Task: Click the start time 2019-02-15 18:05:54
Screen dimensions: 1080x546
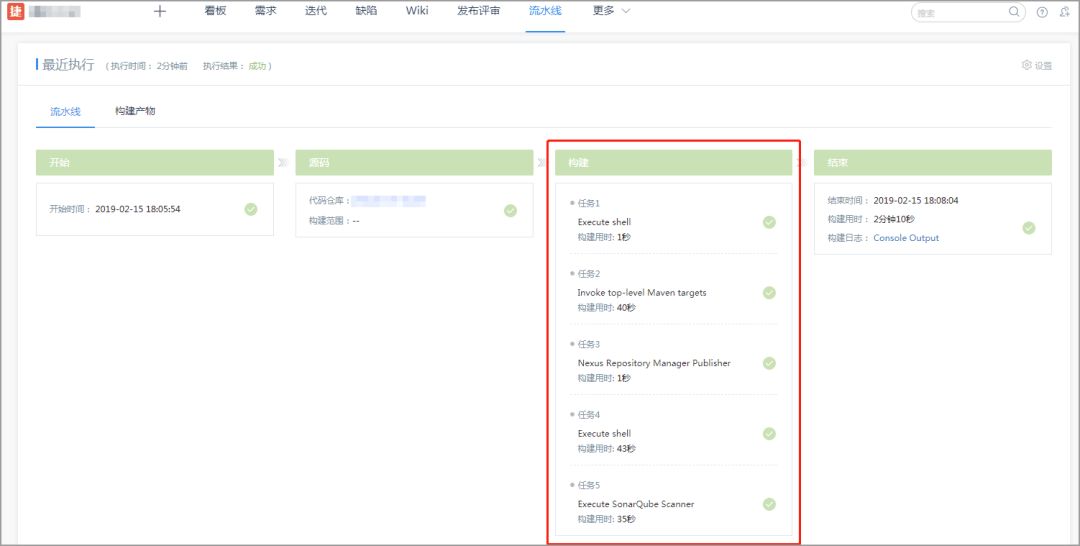Action: pos(138,209)
